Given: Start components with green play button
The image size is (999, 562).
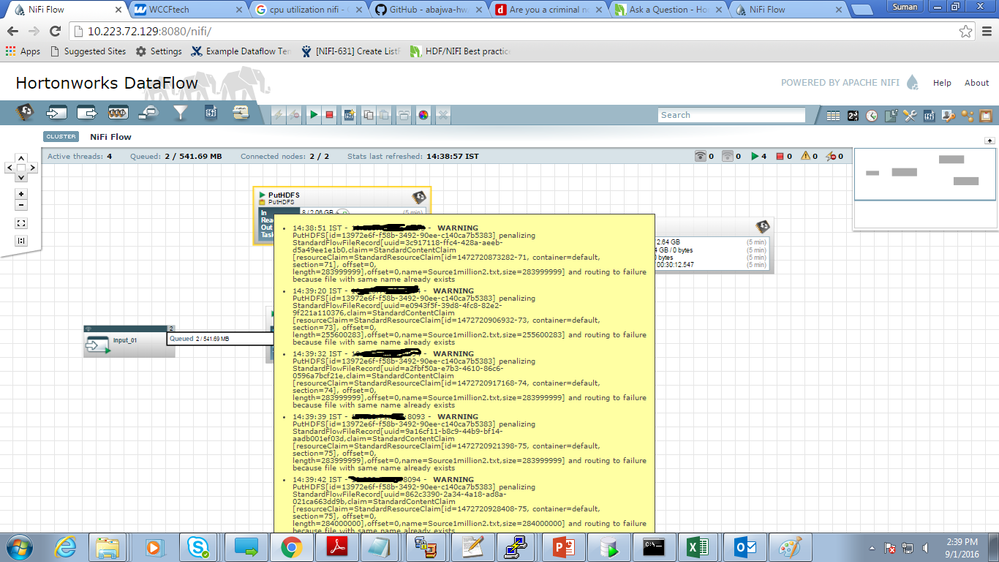Looking at the screenshot, I should click(313, 115).
